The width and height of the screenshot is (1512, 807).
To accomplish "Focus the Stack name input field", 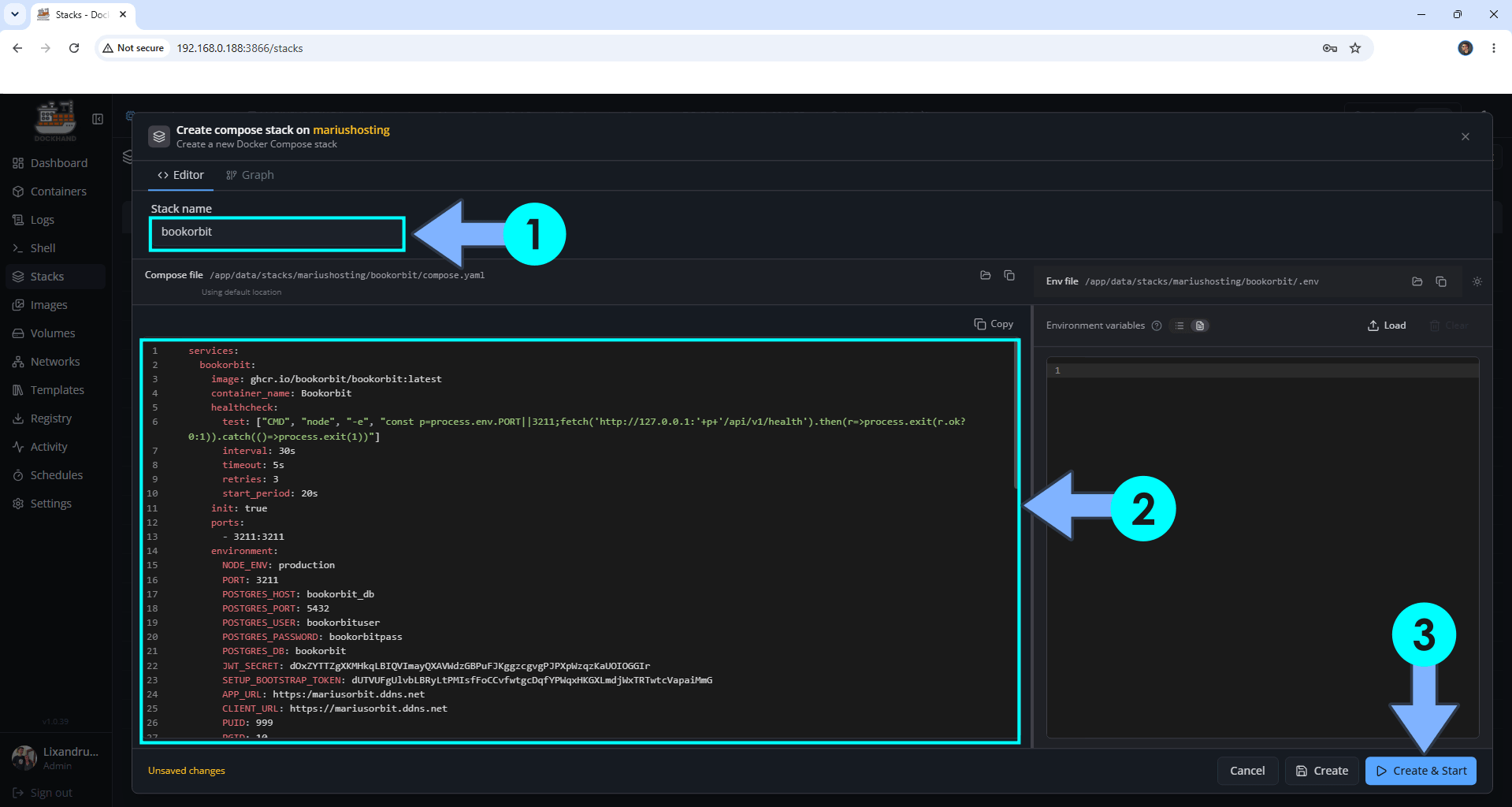I will (277, 232).
